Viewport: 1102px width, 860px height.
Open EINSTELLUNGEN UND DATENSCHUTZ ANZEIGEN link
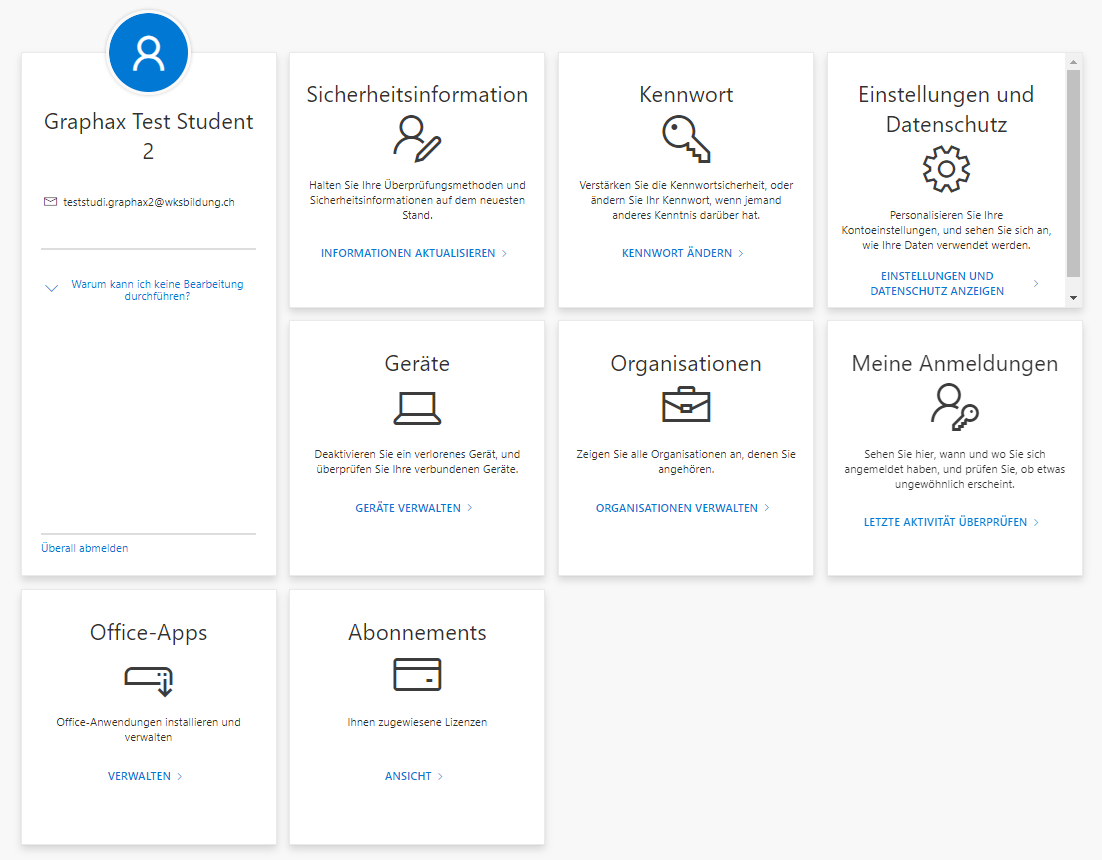(937, 283)
